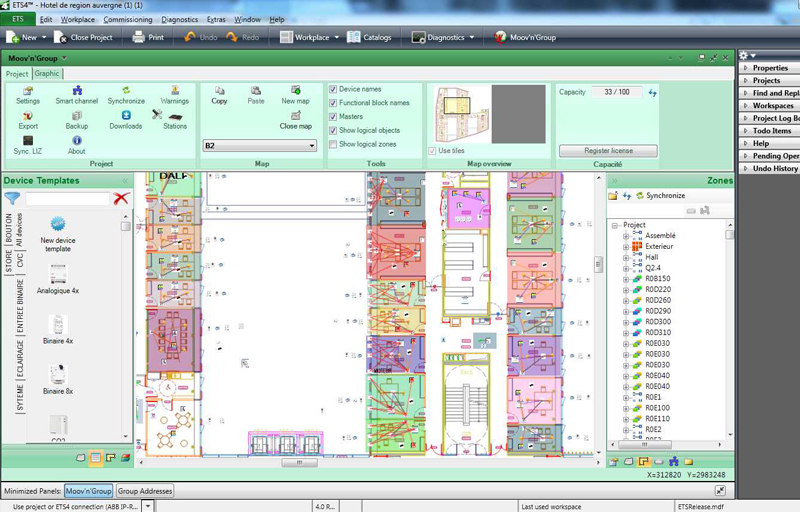This screenshot has width=800, height=512.
Task: Clear template filter with red X
Action: tap(121, 198)
